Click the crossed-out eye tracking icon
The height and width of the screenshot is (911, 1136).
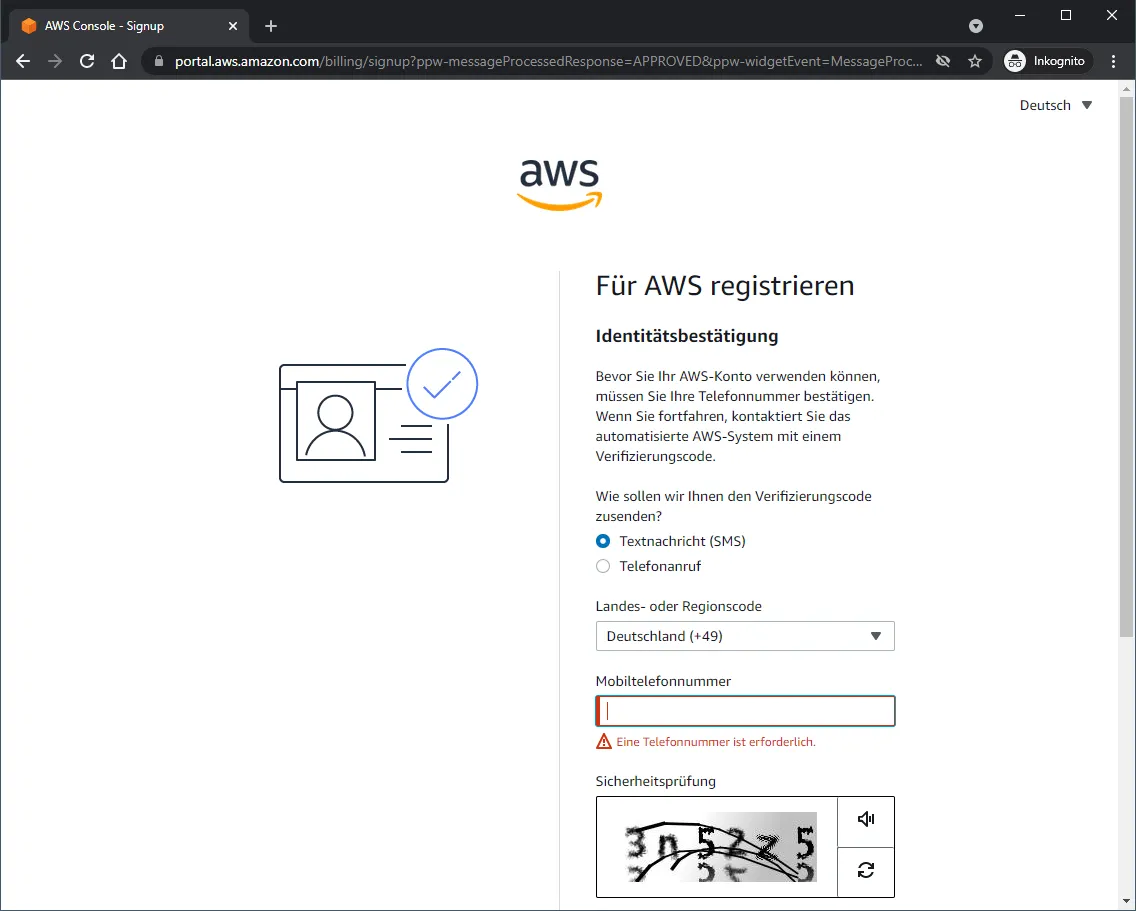tap(942, 61)
